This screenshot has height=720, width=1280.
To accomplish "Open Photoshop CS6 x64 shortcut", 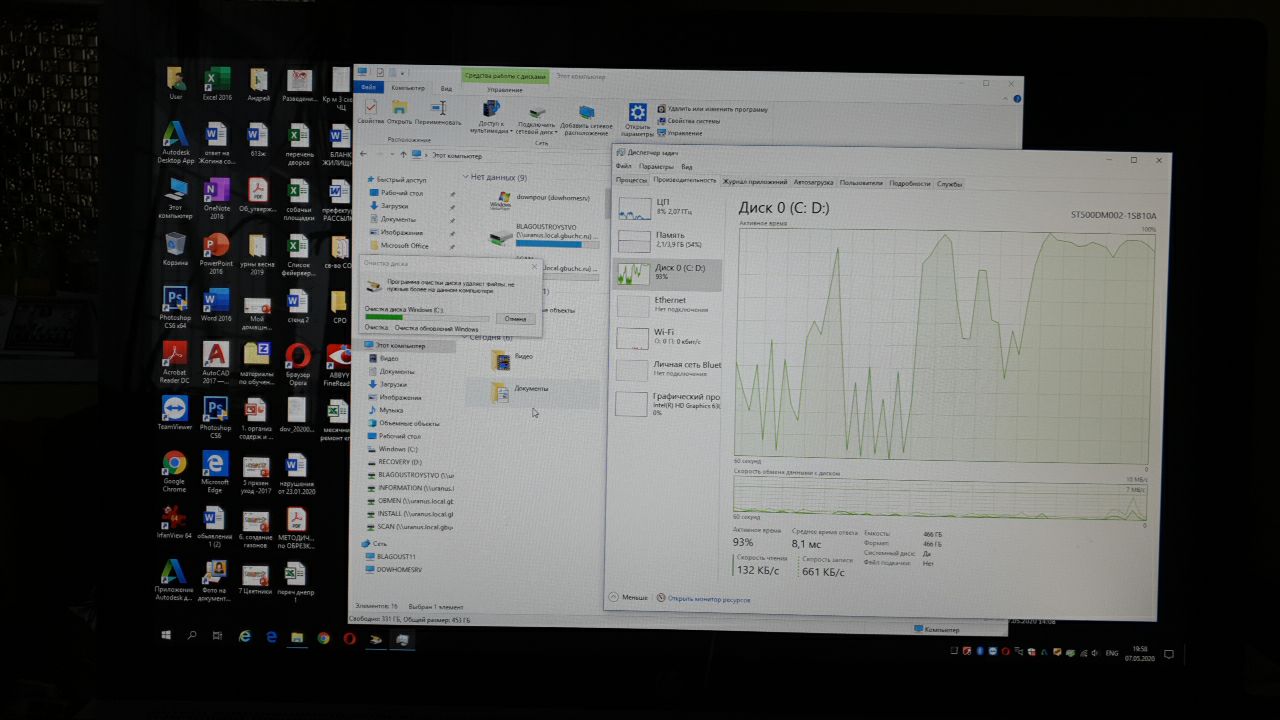I will [175, 308].
